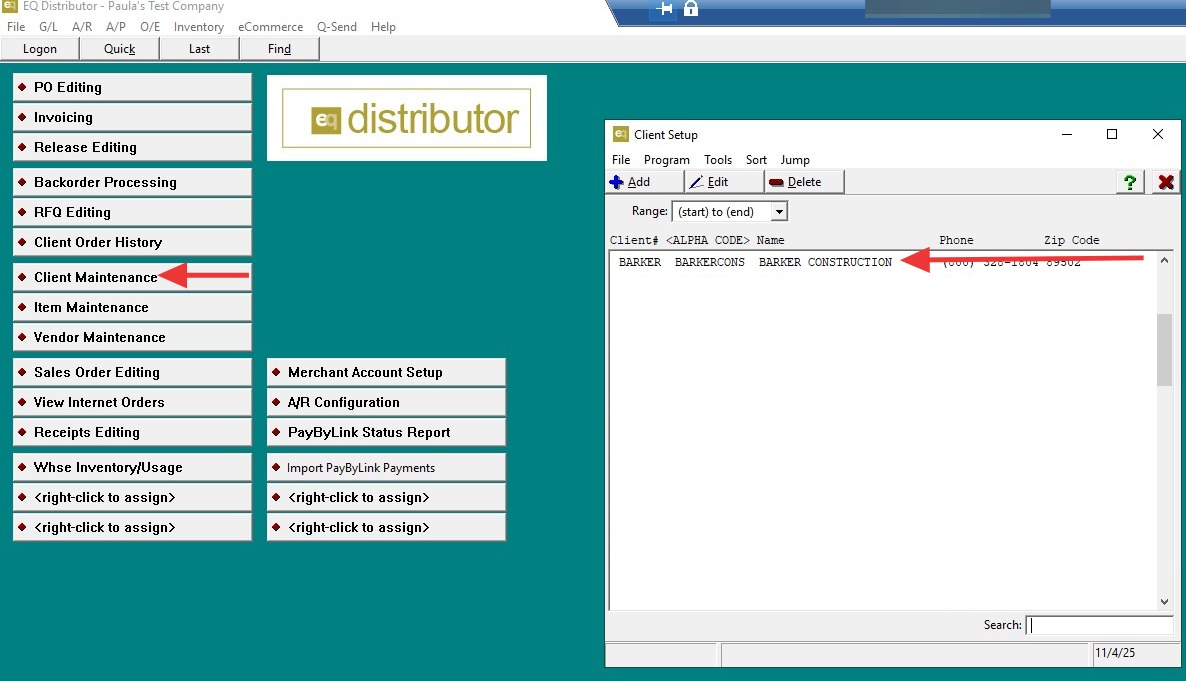Image resolution: width=1186 pixels, height=681 pixels.
Task: Click View Internet Orders
Action: point(132,402)
